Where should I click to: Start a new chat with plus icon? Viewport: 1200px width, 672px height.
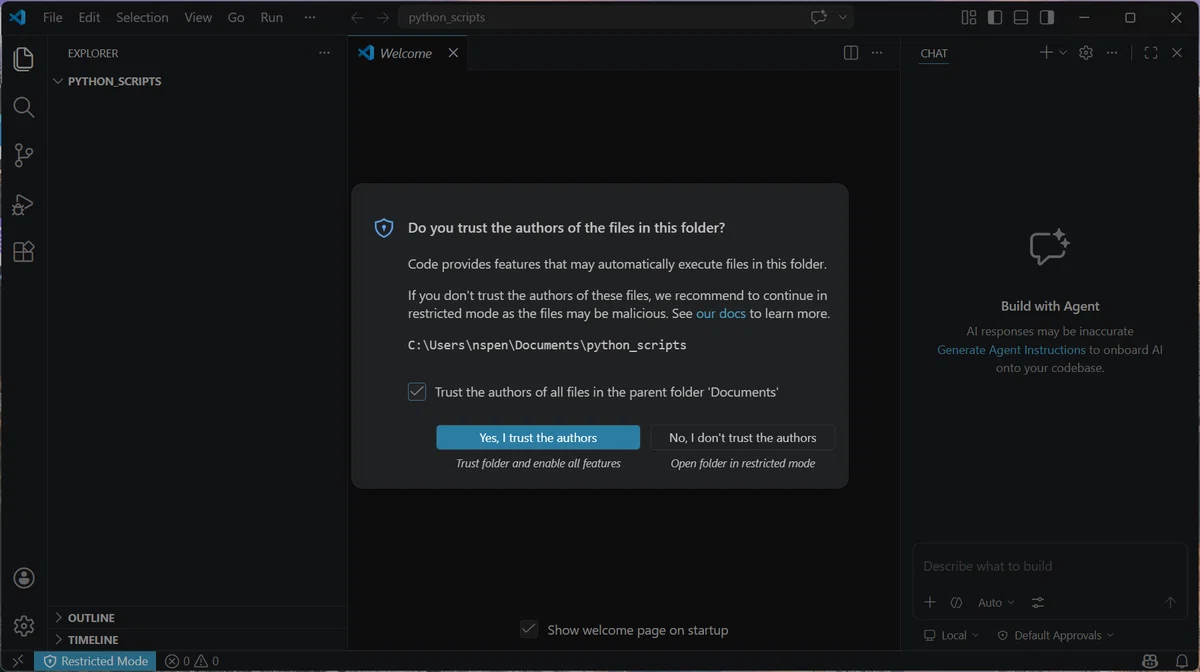[1046, 53]
